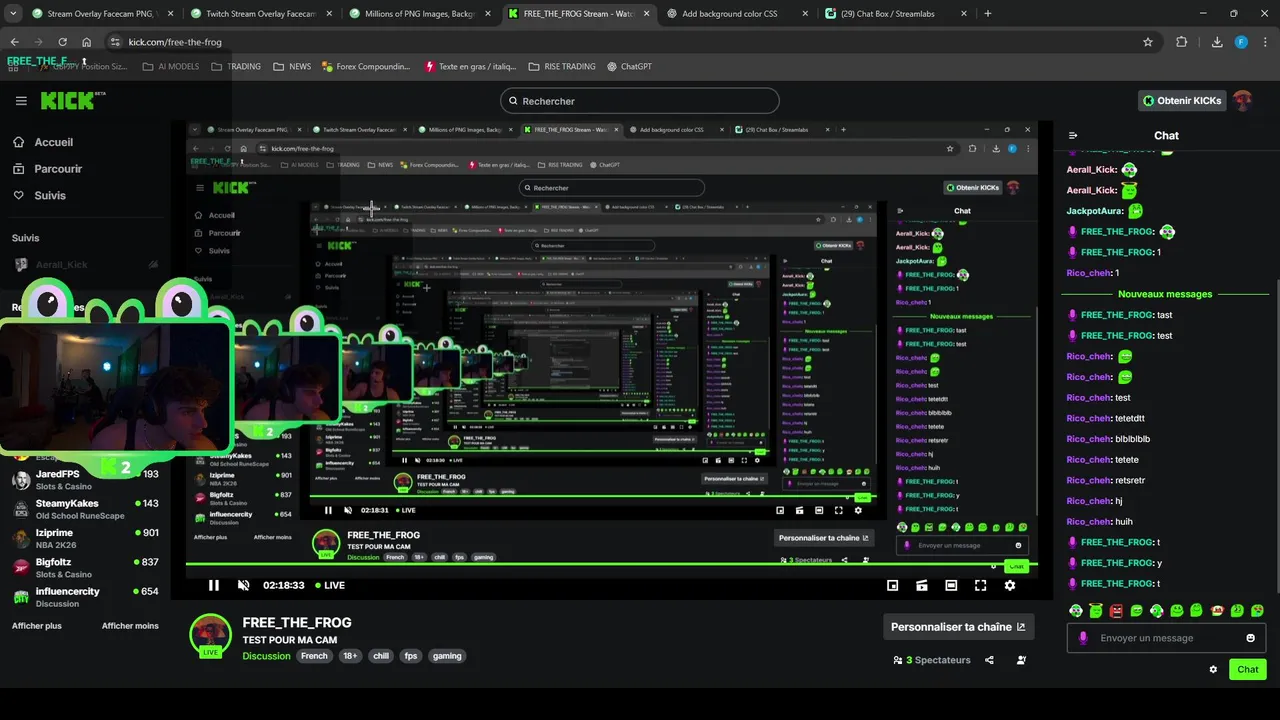Open a new browser tab
The width and height of the screenshot is (1280, 720).
point(988,14)
